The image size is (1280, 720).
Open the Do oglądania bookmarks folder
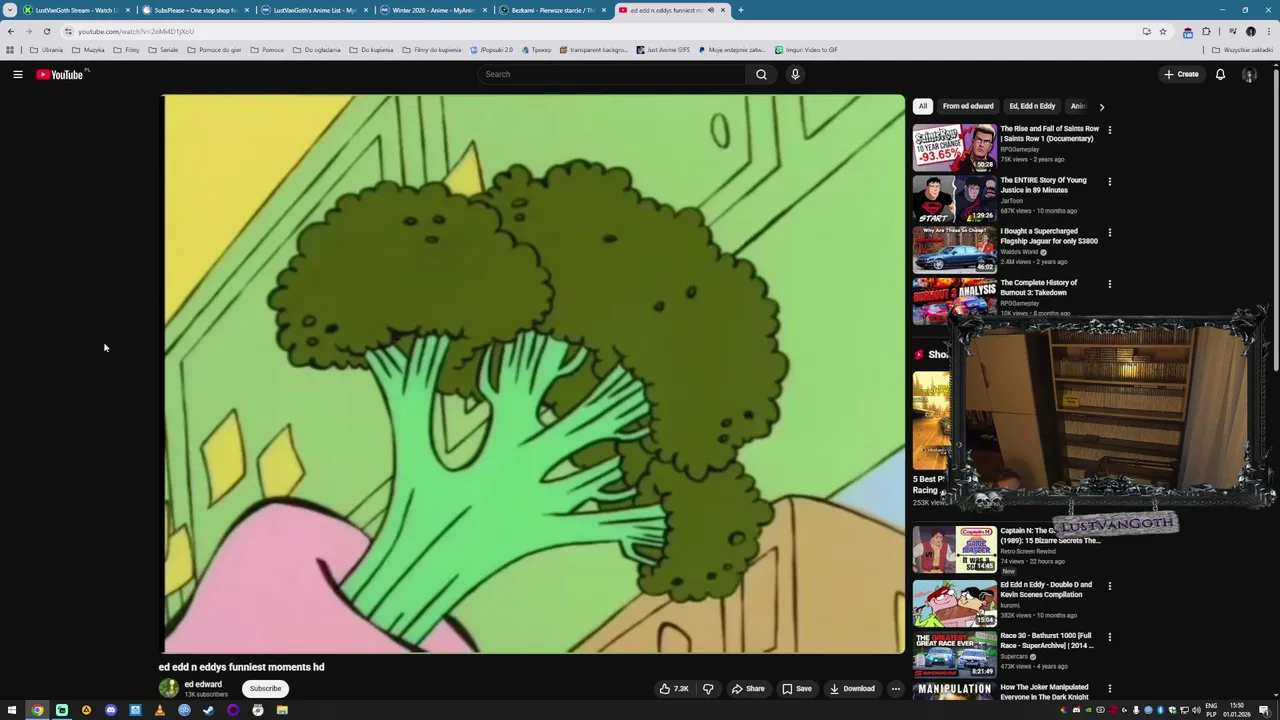pyautogui.click(x=317, y=50)
